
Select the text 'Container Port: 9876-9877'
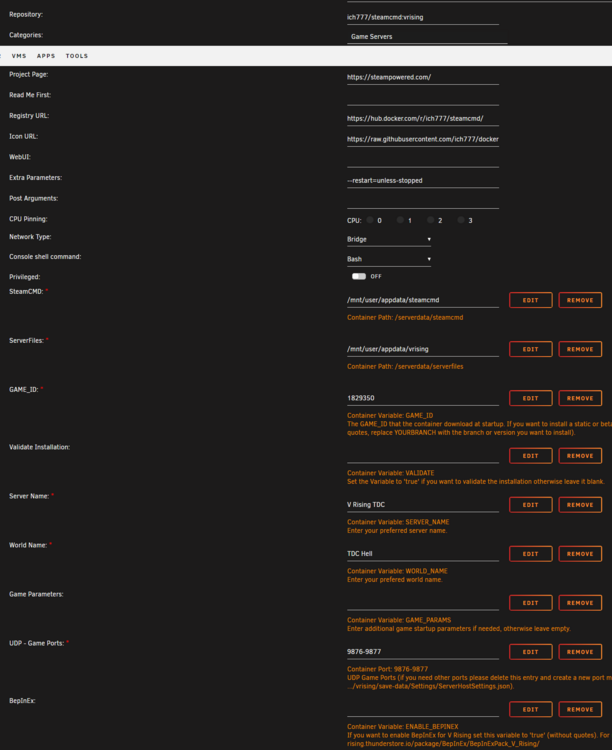pyautogui.click(x=388, y=669)
